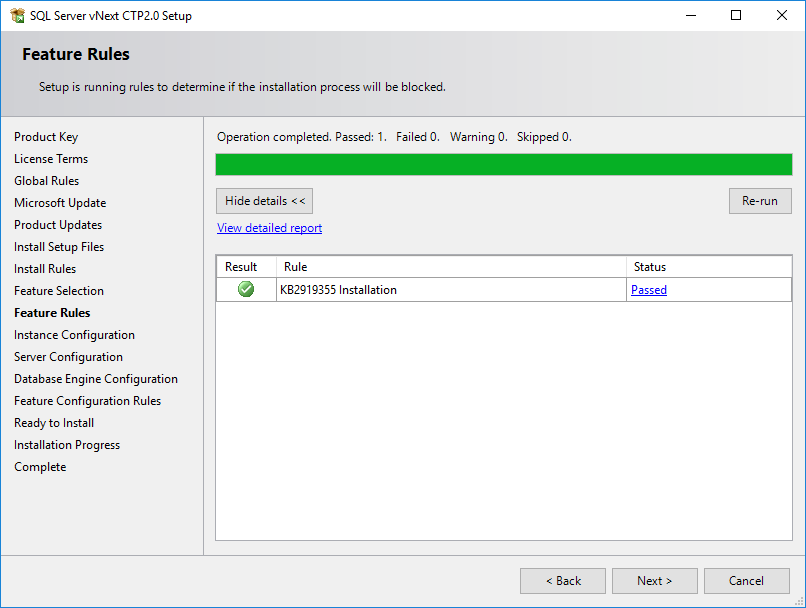Select Global Rules step in sidebar
The image size is (806, 608).
coord(46,181)
